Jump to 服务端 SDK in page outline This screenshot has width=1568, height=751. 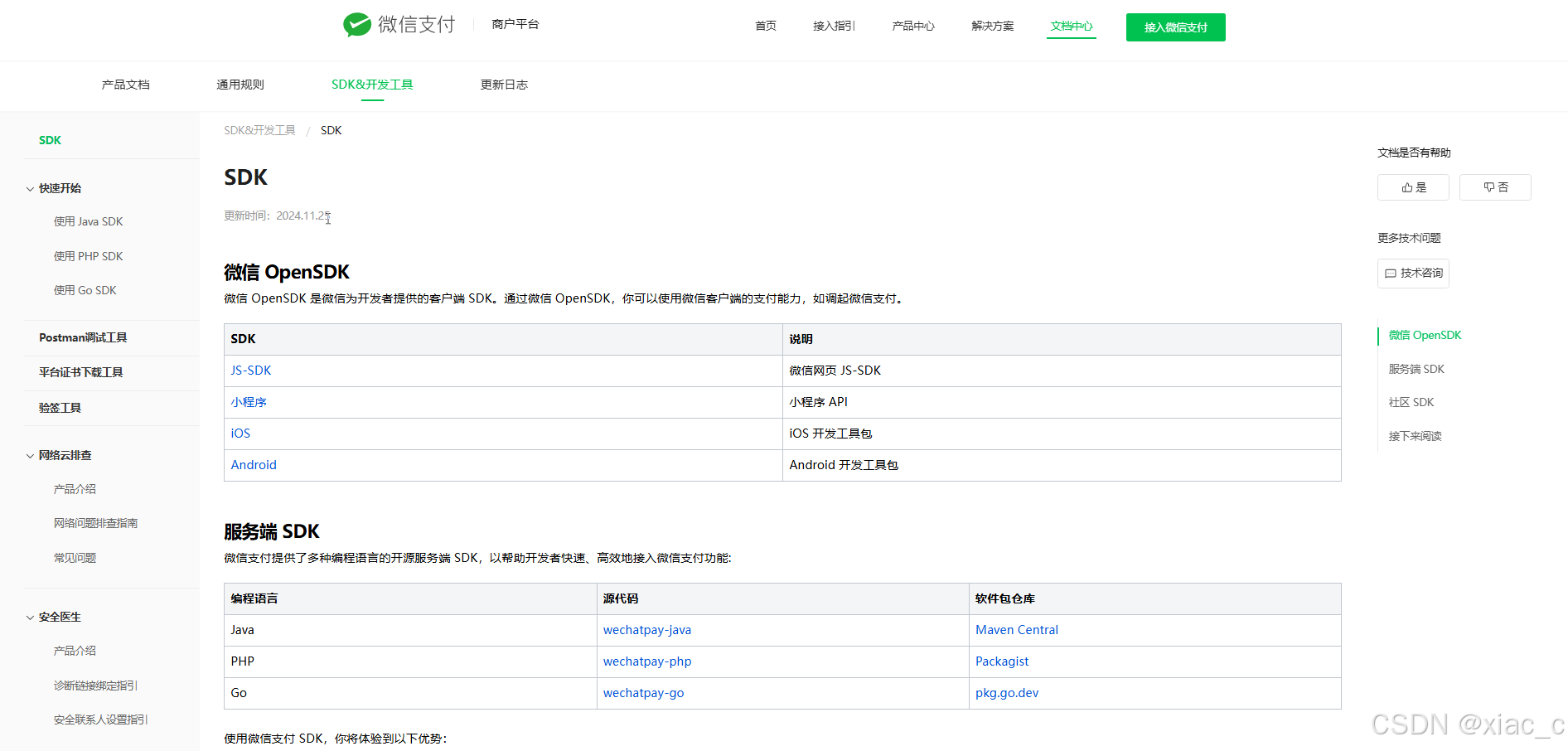tap(1416, 369)
